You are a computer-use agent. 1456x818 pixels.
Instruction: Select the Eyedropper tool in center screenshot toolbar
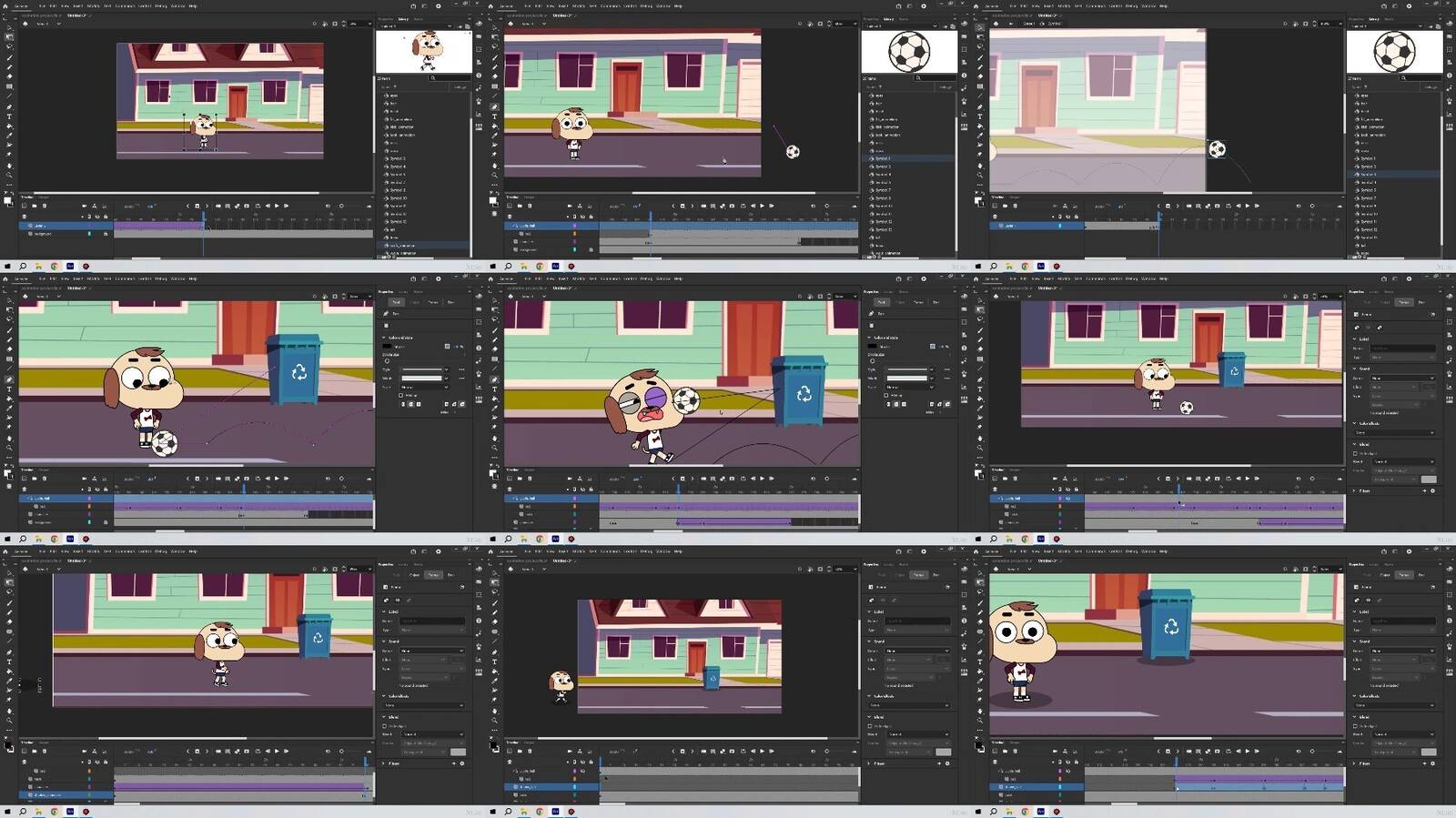click(494, 408)
